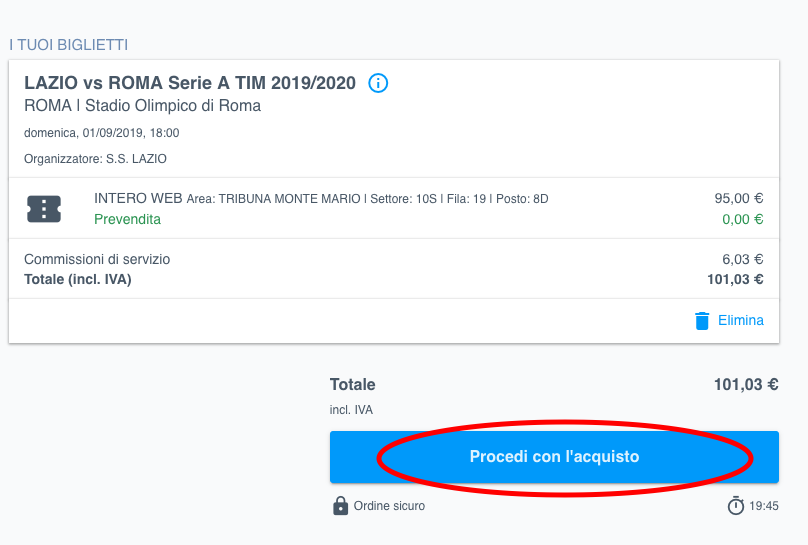
Task: Click the 19:45 countdown timer text
Action: (764, 506)
